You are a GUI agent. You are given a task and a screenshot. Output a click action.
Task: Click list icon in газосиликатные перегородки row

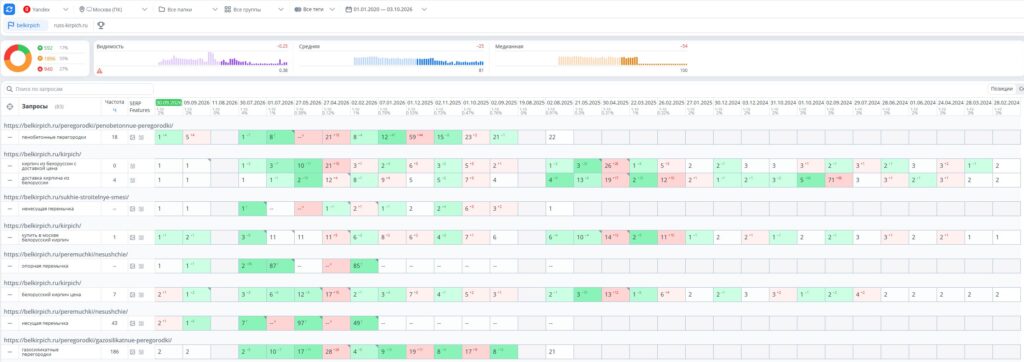tap(141, 351)
